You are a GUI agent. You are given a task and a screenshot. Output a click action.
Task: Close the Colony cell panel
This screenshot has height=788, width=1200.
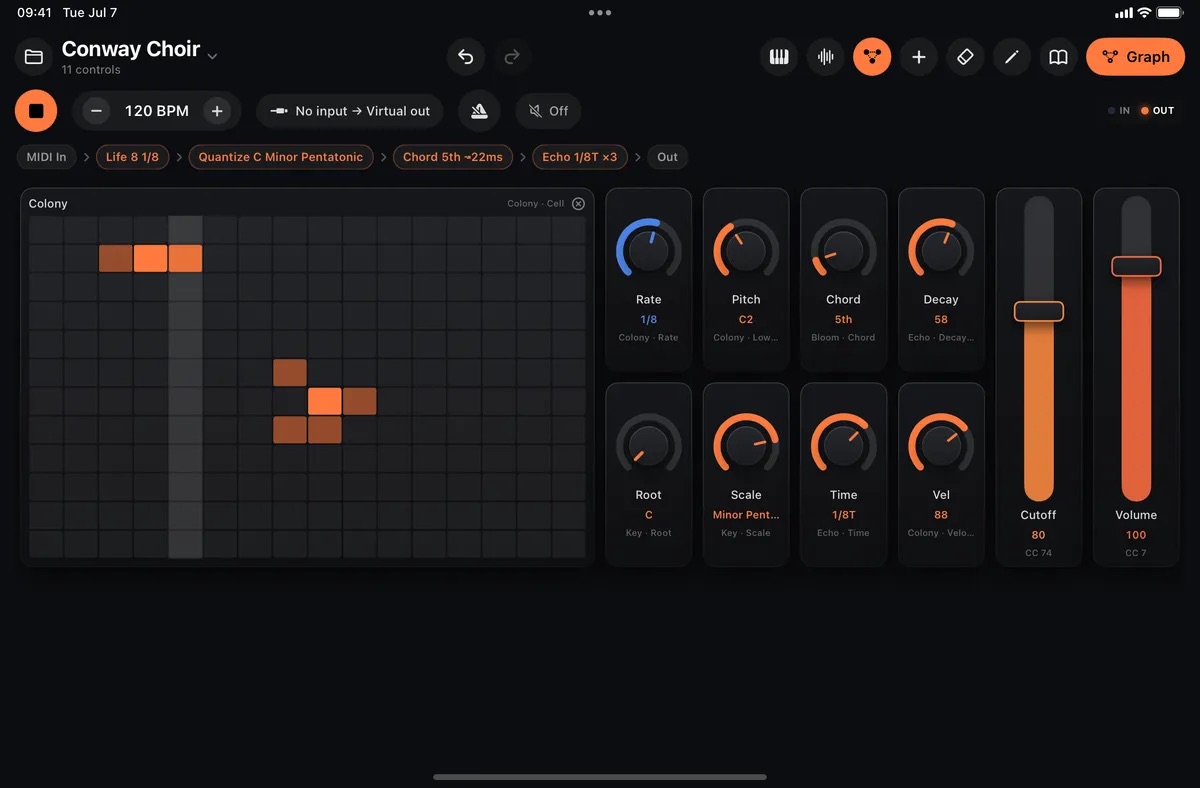[578, 204]
